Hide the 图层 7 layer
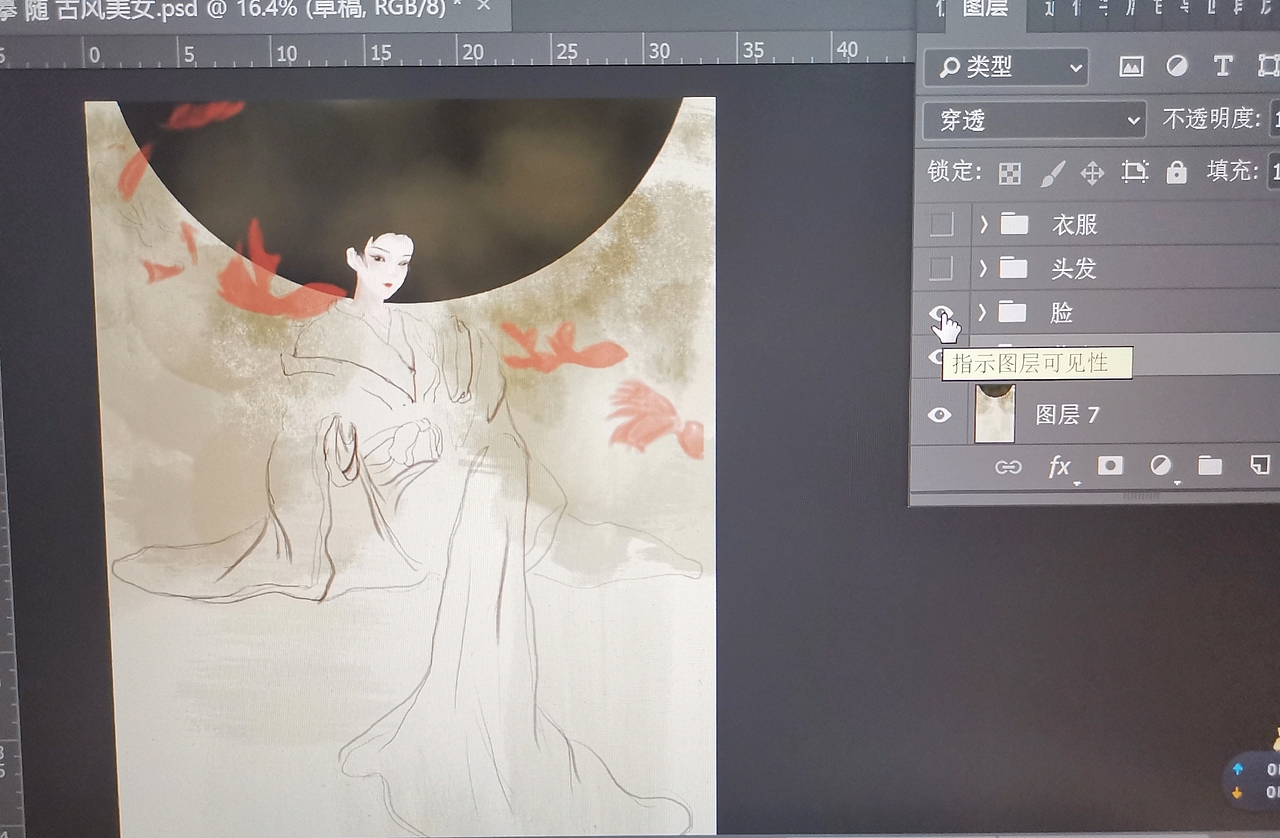1280x838 pixels. (940, 413)
